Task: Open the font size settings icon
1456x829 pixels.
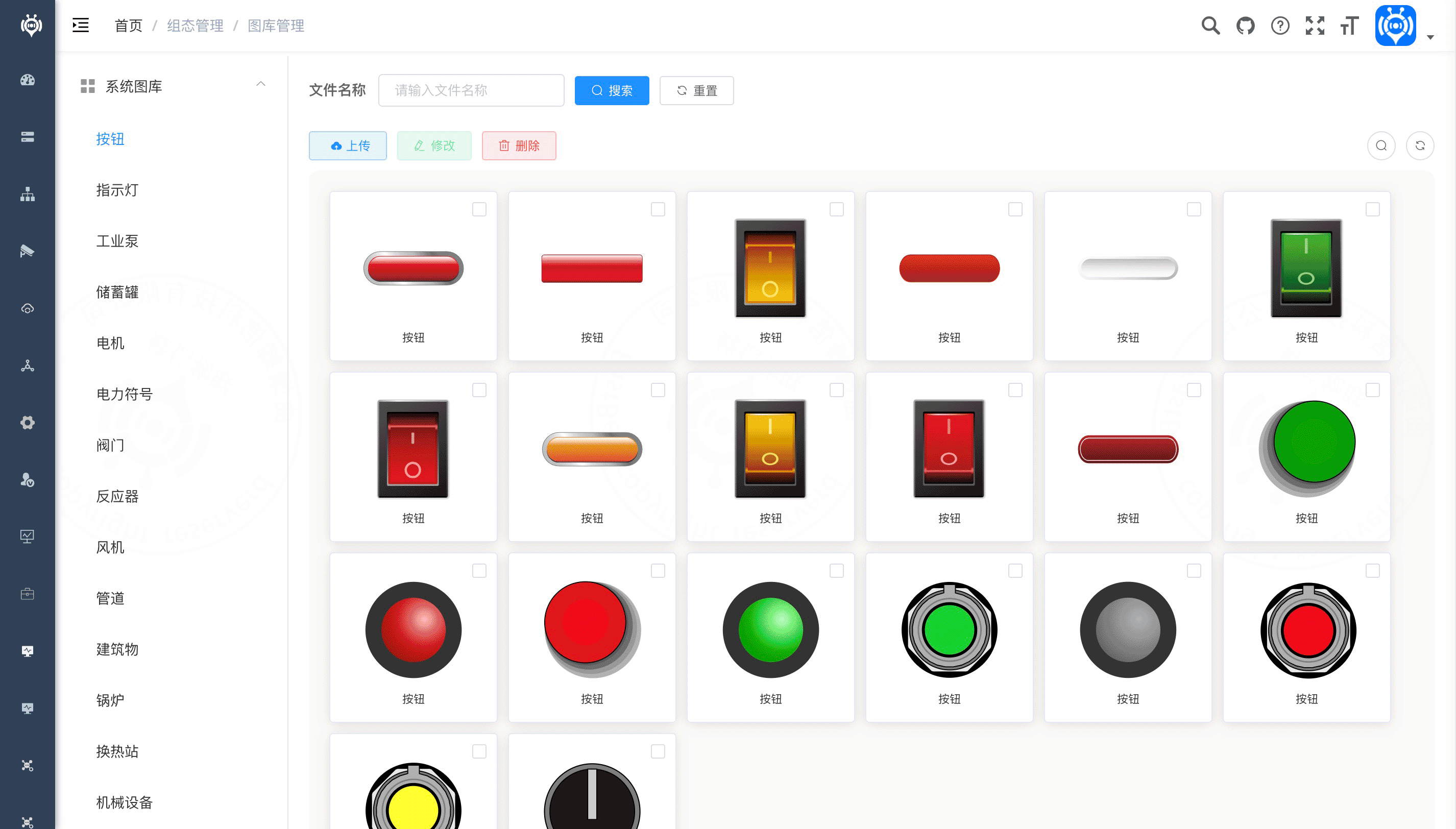Action: click(1349, 26)
